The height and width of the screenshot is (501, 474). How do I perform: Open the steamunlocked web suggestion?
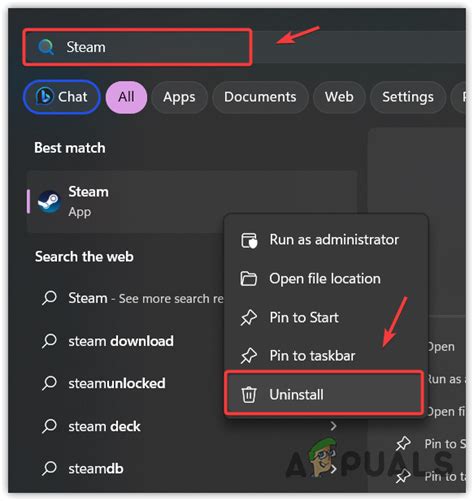tap(117, 383)
